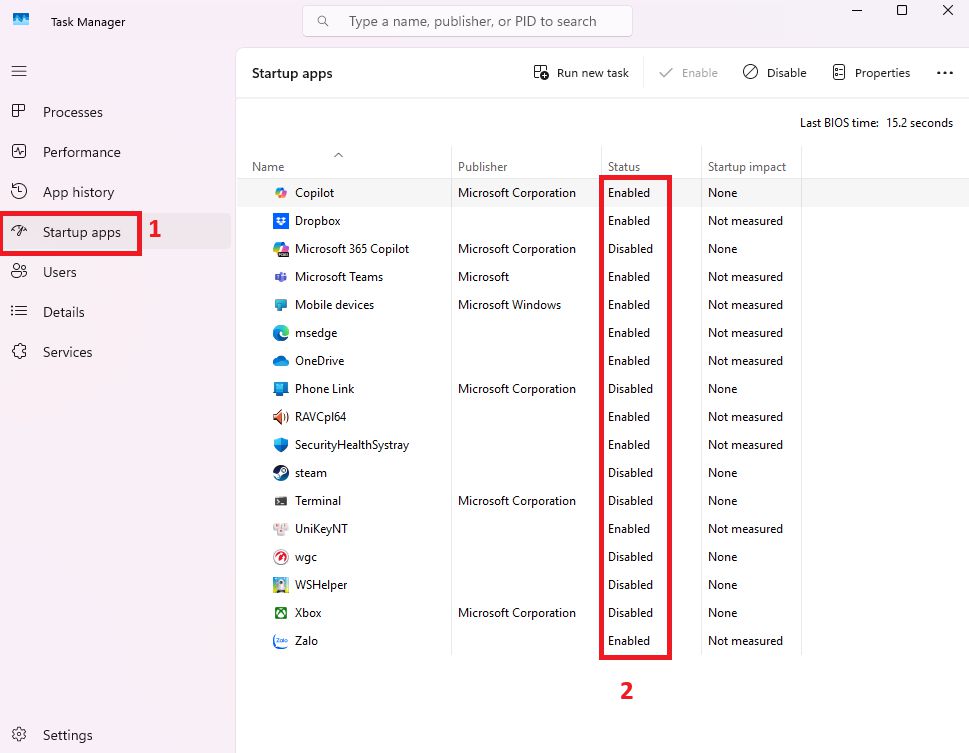The height and width of the screenshot is (753, 969).
Task: Select the OneDrive cloud icon
Action: pyautogui.click(x=281, y=361)
